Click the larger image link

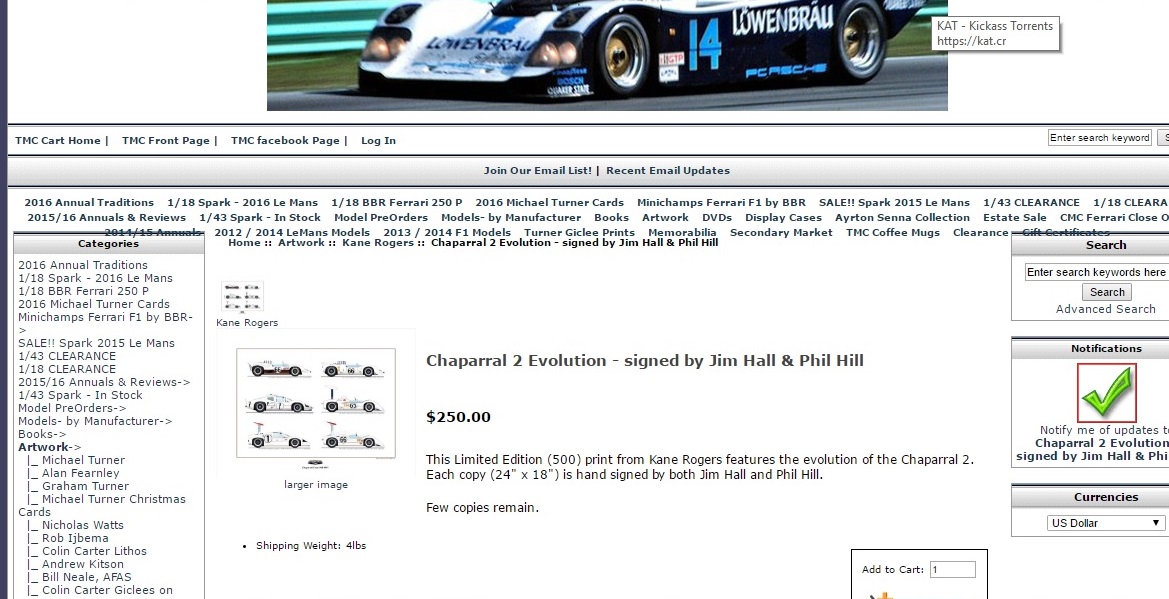[316, 485]
